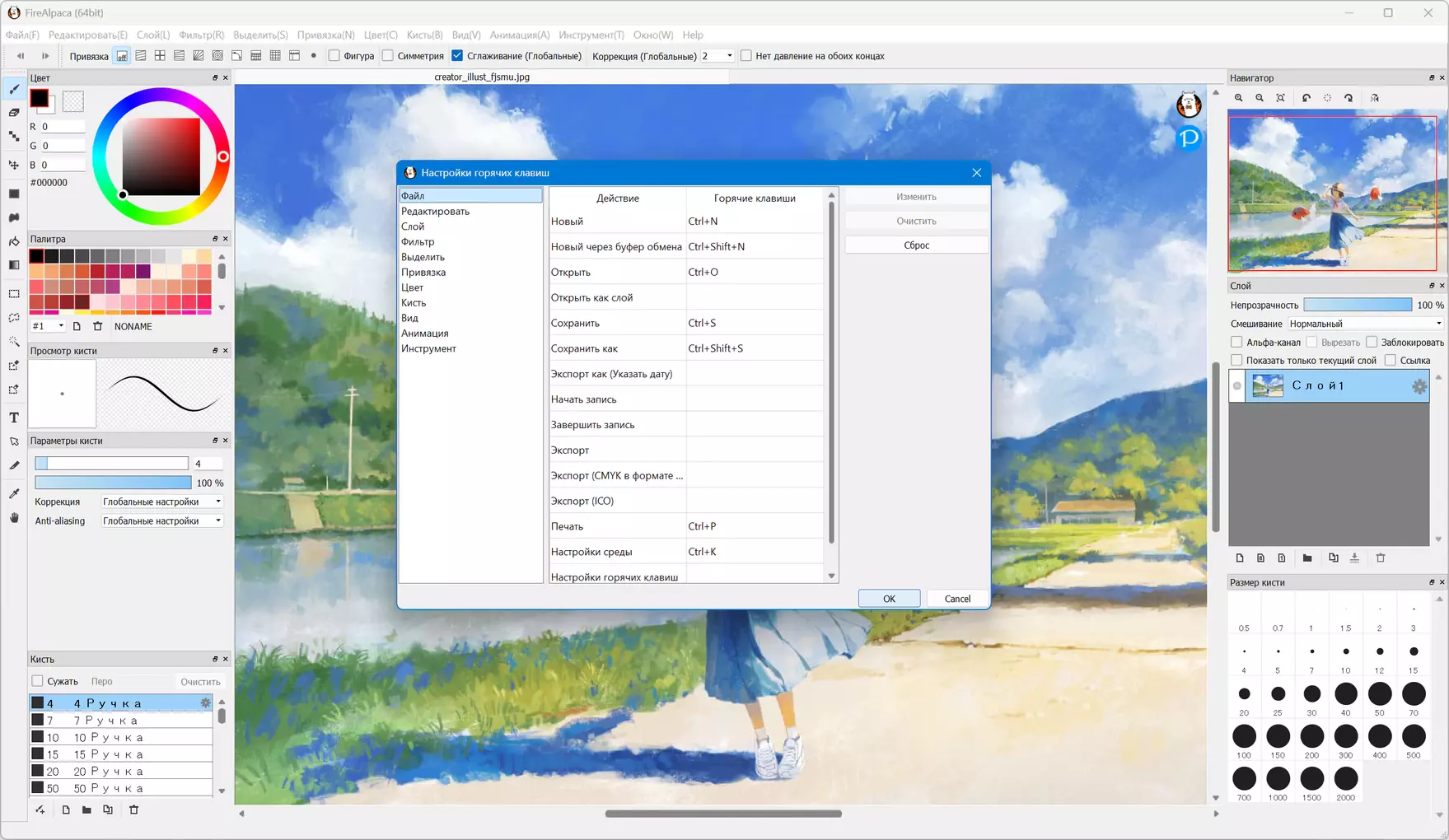Expand the Anti-aliasing dropdown in brush parameters
1449x840 pixels.
(x=161, y=521)
